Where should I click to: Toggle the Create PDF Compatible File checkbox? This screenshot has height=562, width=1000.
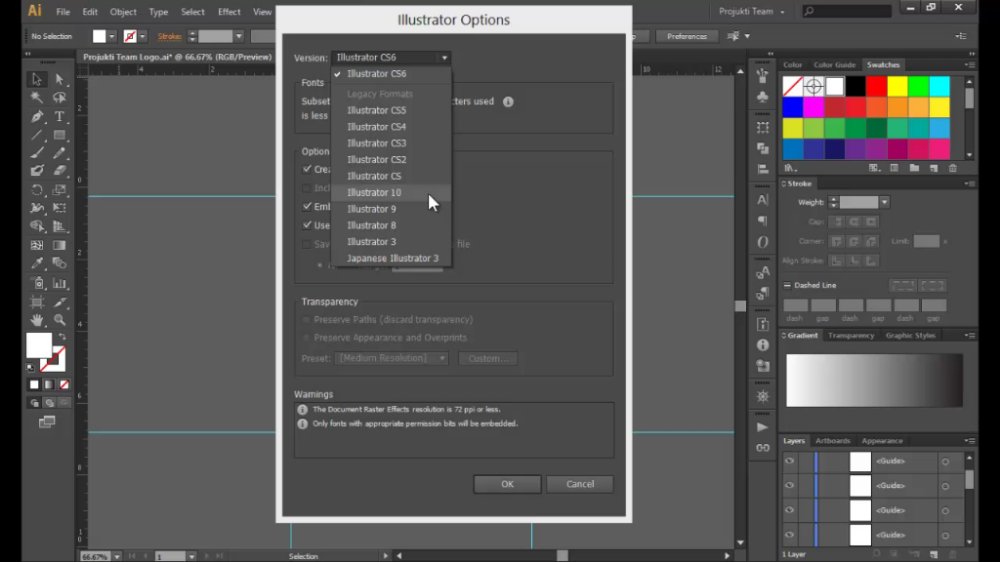307,169
